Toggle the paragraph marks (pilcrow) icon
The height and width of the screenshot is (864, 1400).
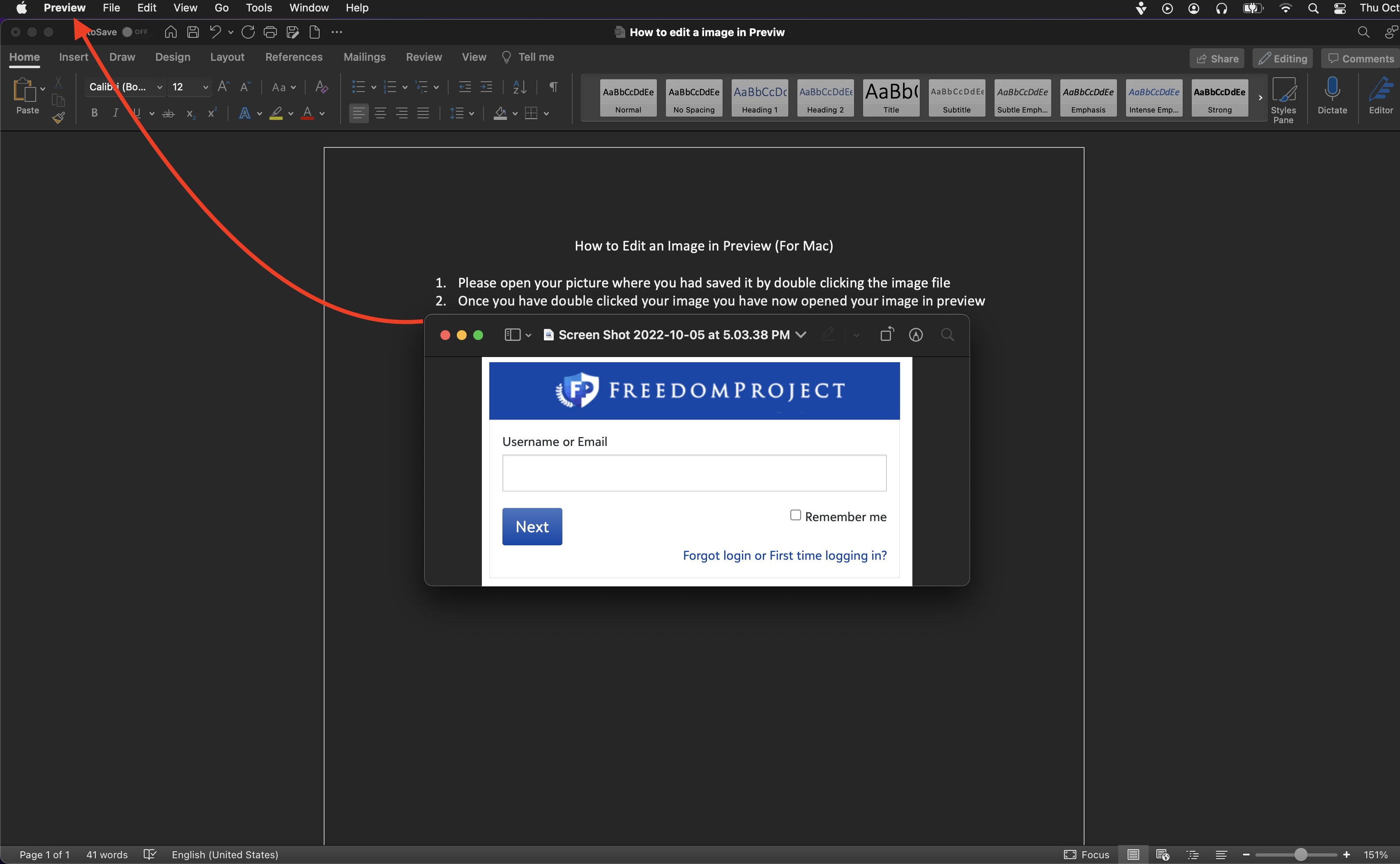553,87
